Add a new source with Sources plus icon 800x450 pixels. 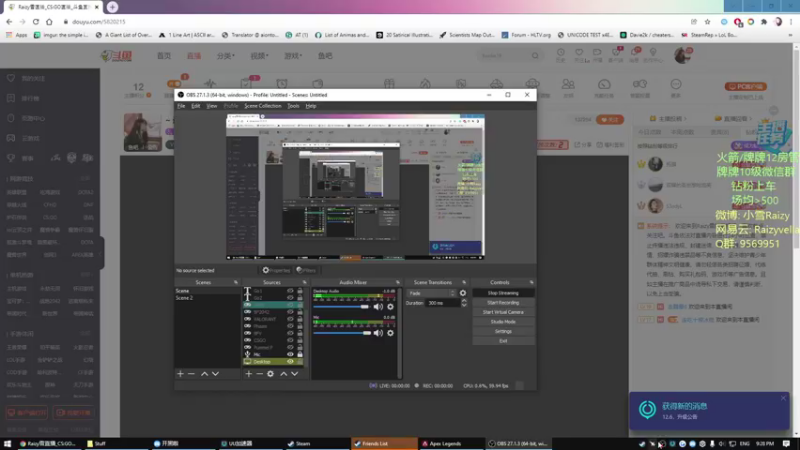(248, 374)
